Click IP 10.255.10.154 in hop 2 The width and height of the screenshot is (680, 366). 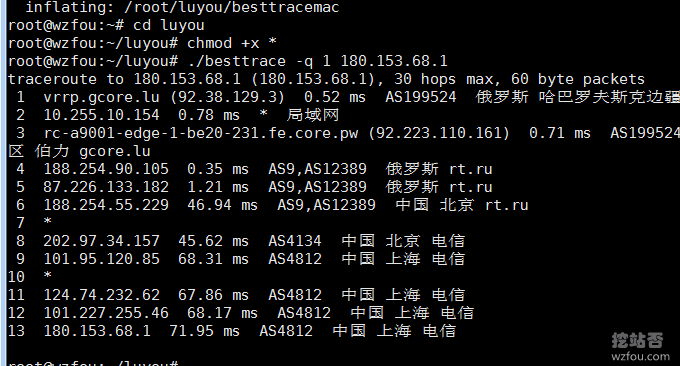tap(101, 115)
